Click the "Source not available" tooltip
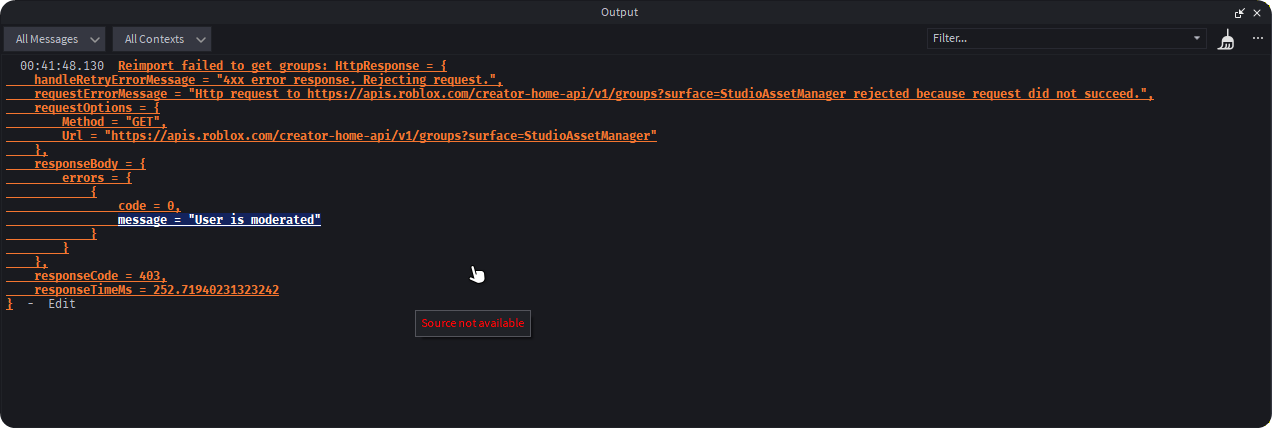This screenshot has height=428, width=1272. click(x=473, y=323)
